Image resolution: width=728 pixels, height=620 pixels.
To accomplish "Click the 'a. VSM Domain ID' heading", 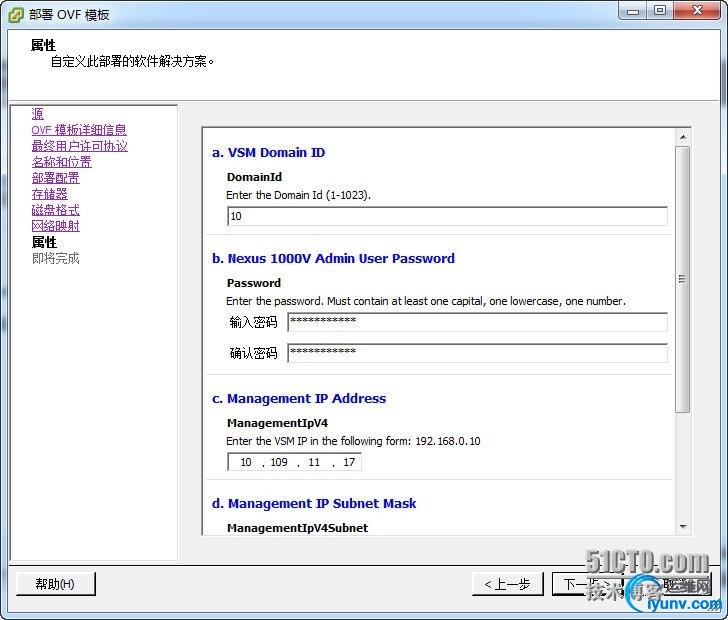I will (268, 153).
